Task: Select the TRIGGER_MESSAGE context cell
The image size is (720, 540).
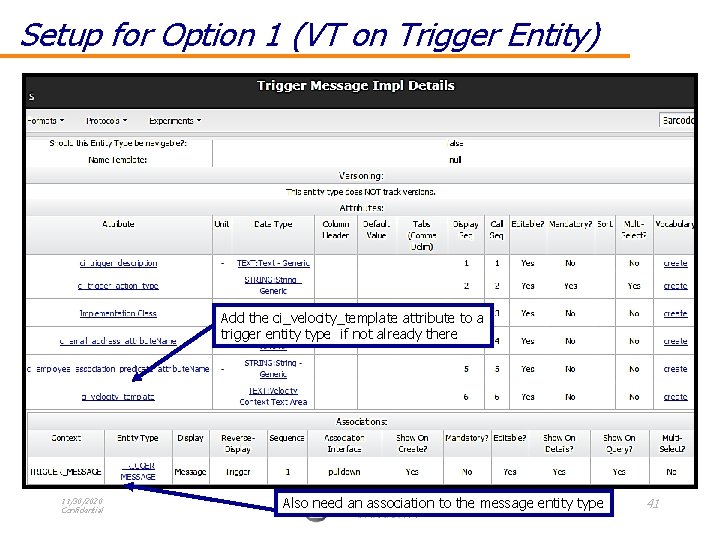Action: point(66,472)
